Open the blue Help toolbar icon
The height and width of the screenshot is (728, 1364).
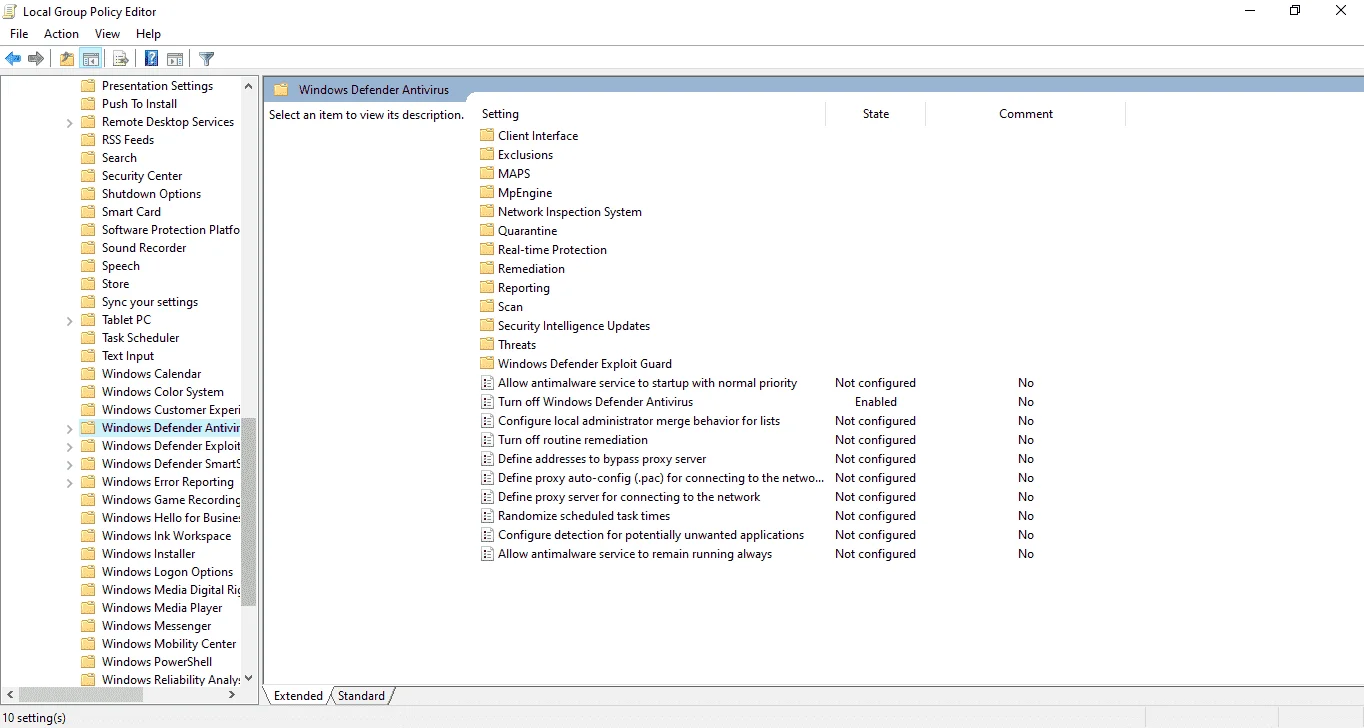(x=152, y=59)
